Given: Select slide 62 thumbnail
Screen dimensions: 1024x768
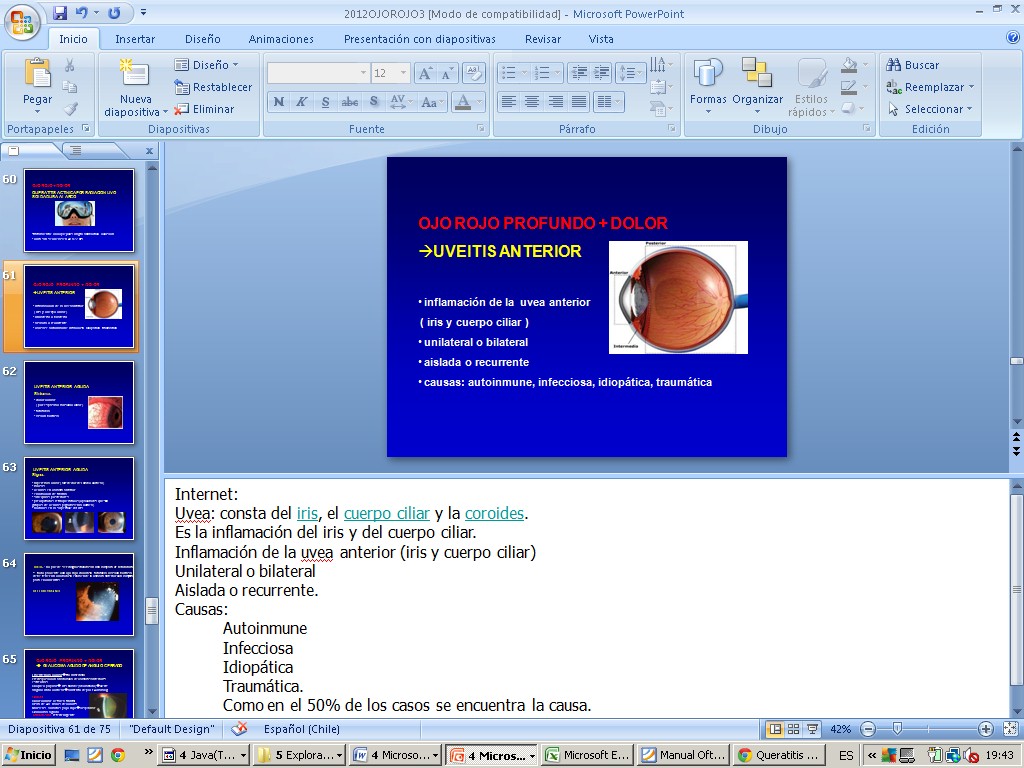Looking at the screenshot, I should tap(79, 402).
